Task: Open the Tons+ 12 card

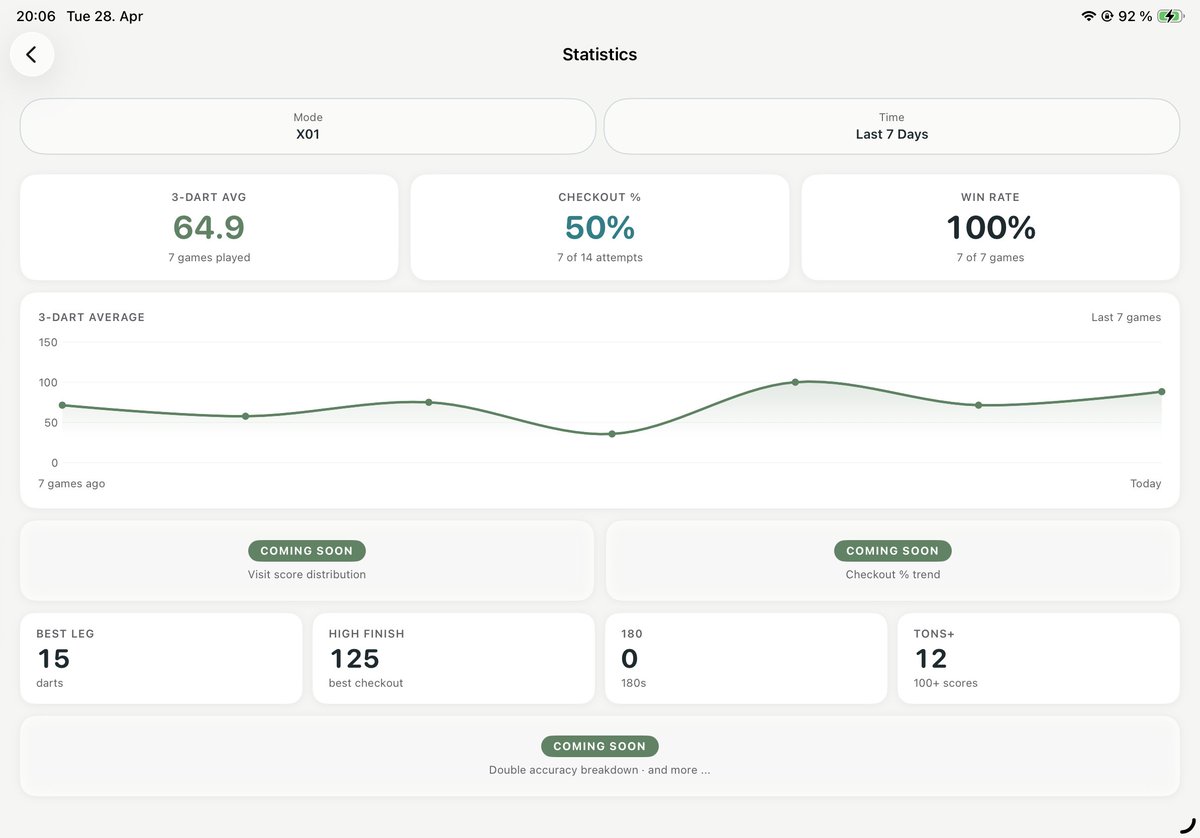Action: (x=1039, y=659)
